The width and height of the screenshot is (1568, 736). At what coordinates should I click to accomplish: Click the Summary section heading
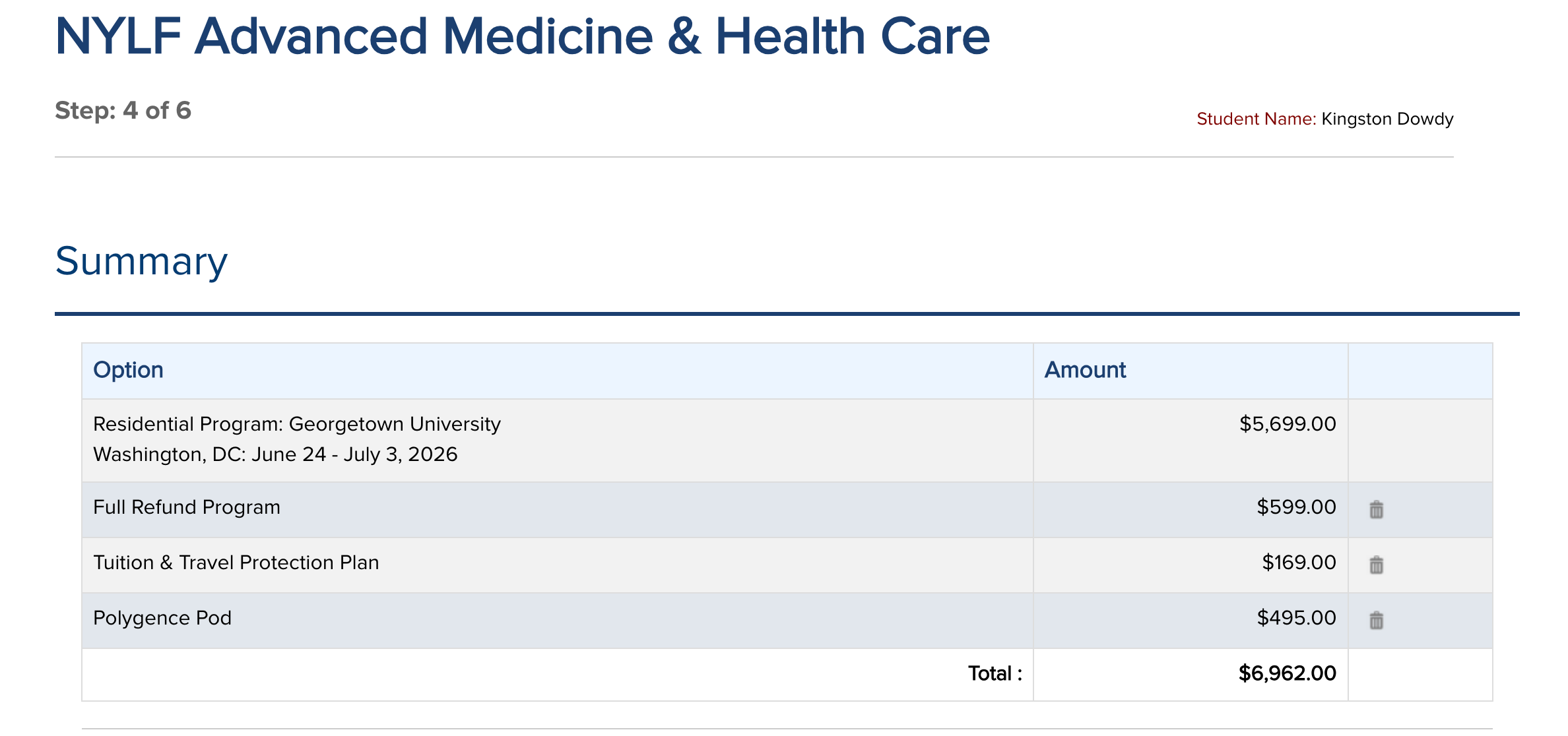pos(141,261)
